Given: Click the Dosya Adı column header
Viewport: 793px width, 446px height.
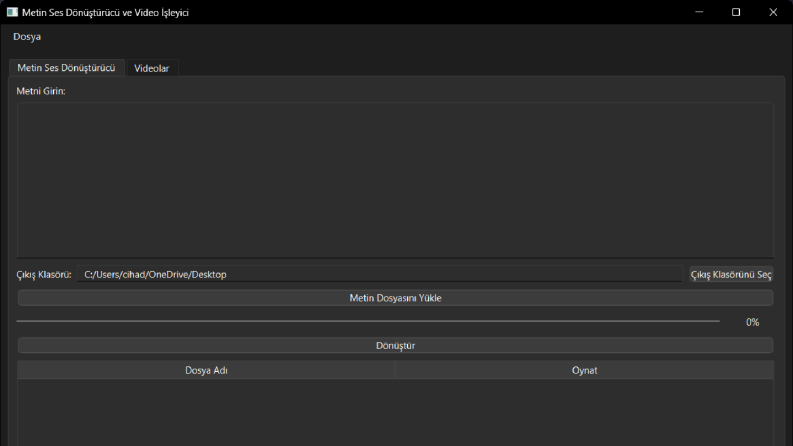Looking at the screenshot, I should tap(206, 370).
